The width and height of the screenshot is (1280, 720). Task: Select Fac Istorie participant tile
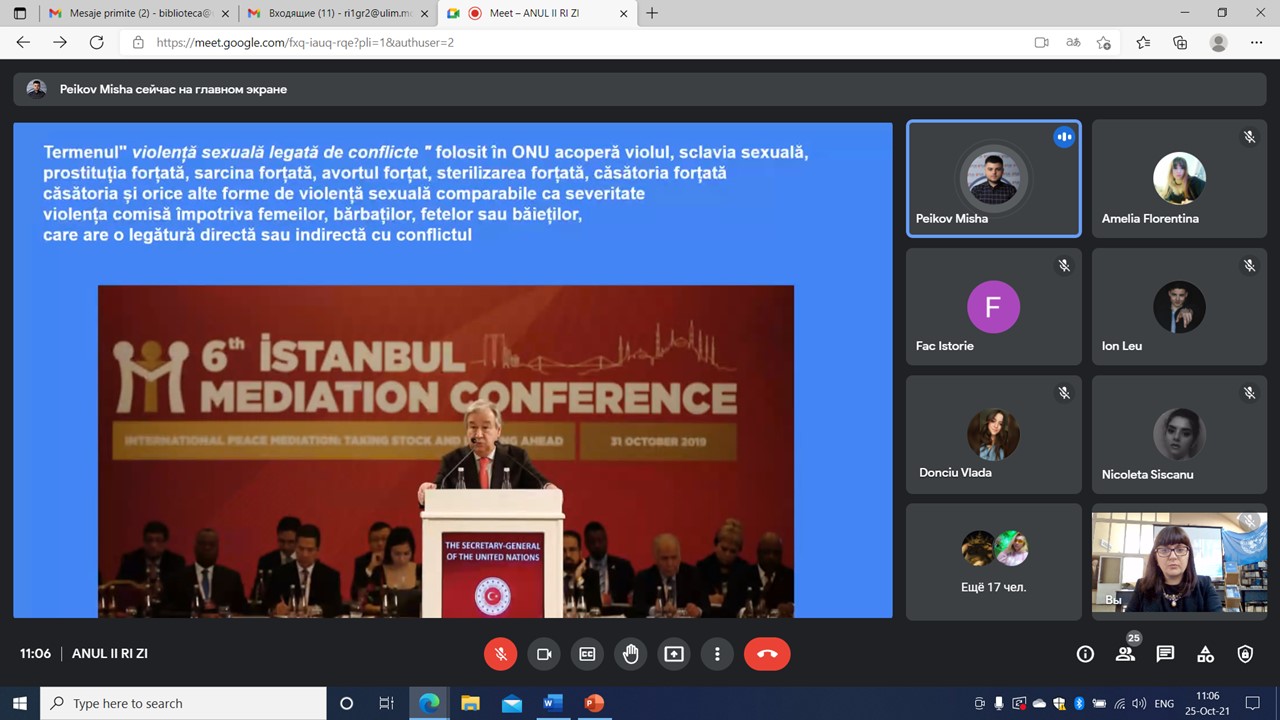click(994, 306)
